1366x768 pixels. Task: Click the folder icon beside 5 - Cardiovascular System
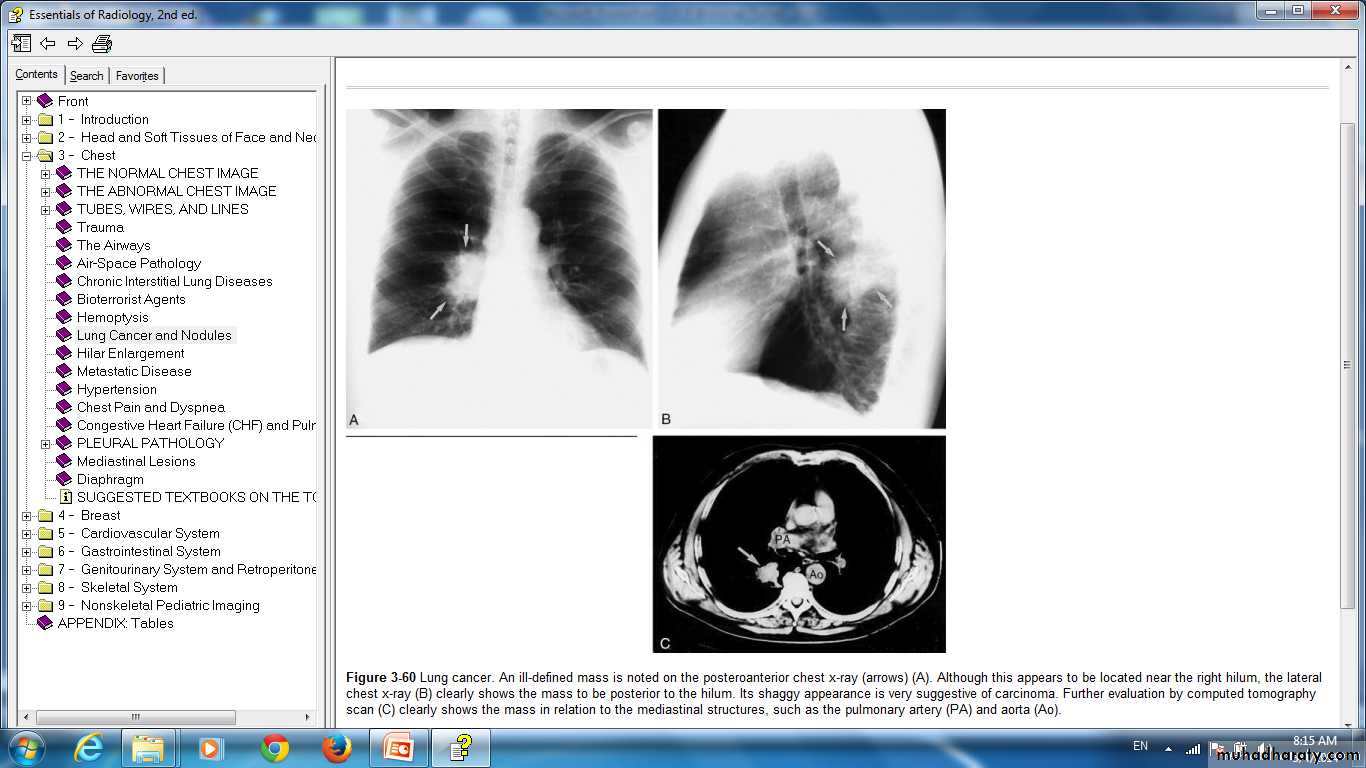[x=45, y=534]
